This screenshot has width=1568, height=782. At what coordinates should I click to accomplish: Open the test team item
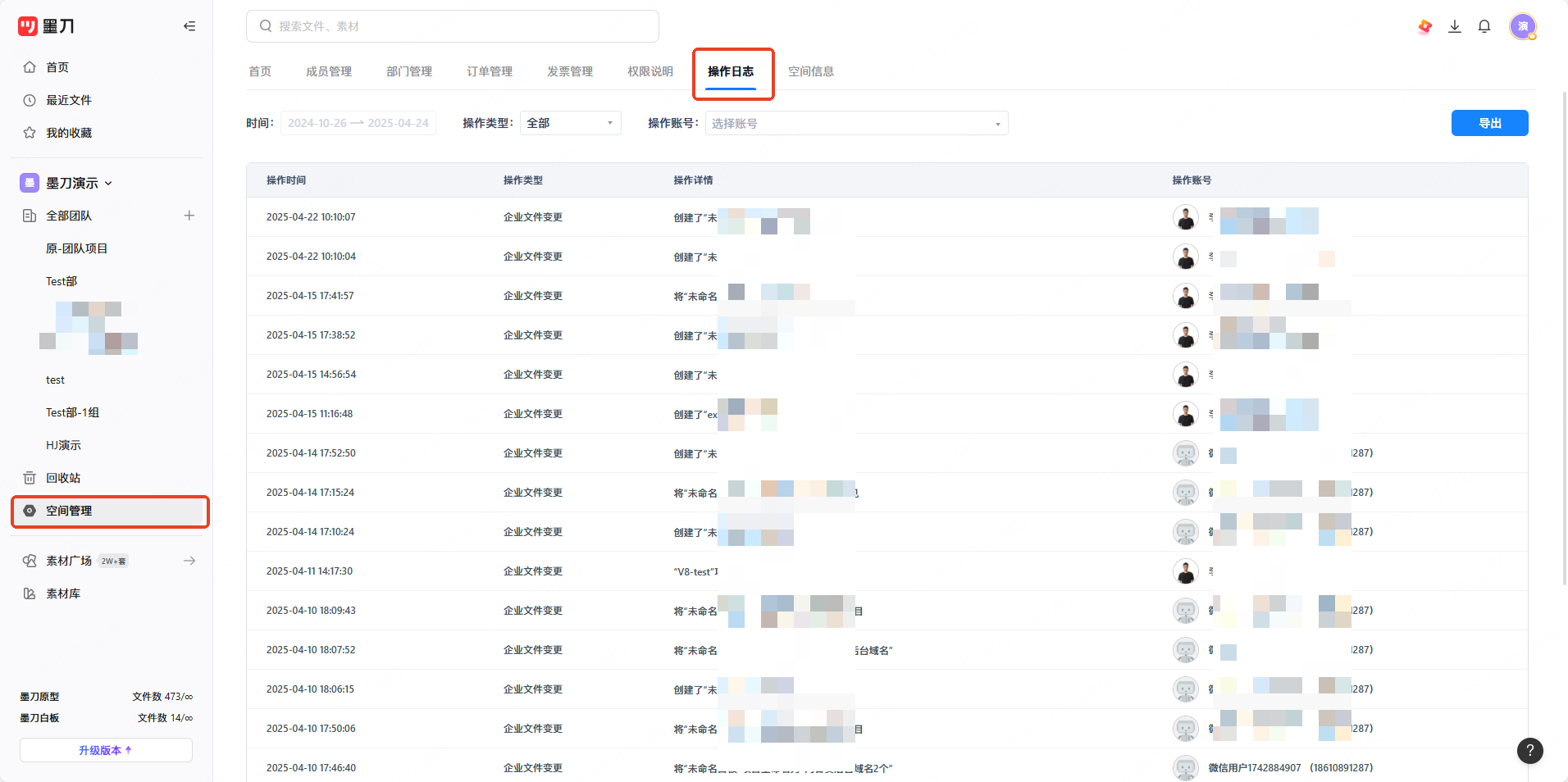coord(55,380)
